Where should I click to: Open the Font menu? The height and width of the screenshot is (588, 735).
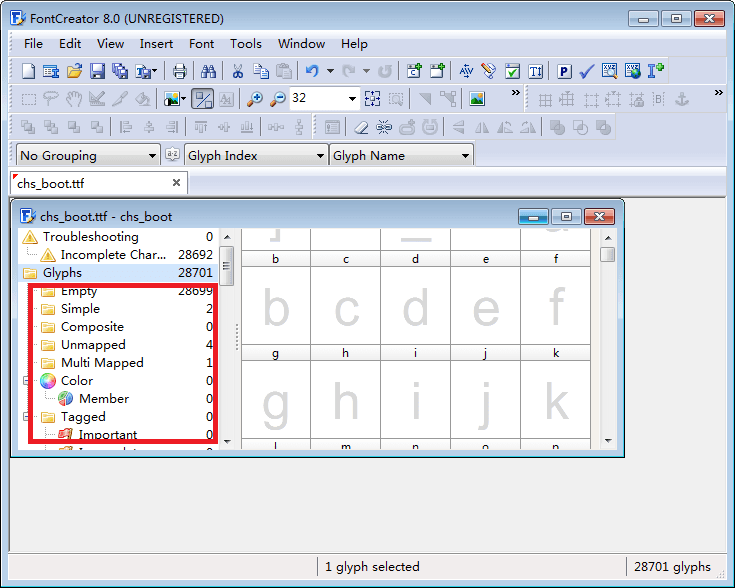click(201, 44)
